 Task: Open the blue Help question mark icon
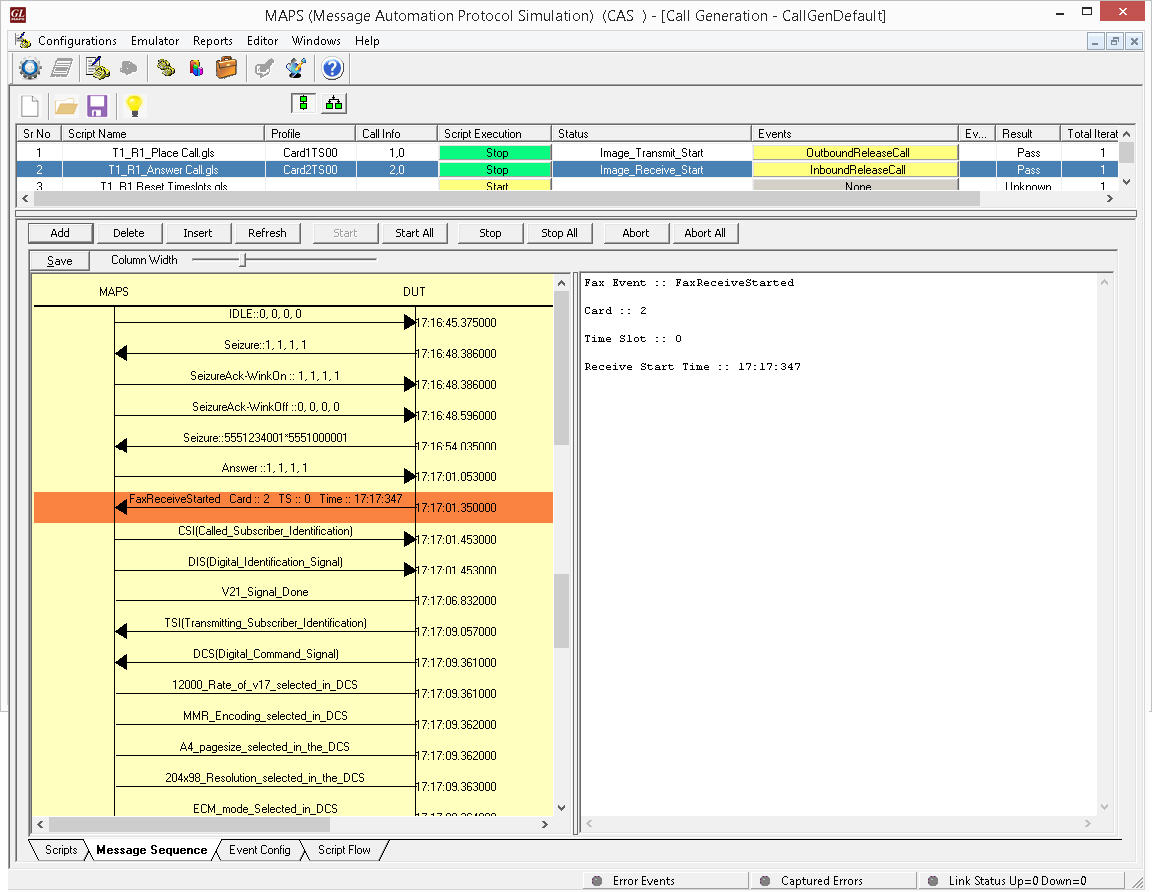click(333, 68)
